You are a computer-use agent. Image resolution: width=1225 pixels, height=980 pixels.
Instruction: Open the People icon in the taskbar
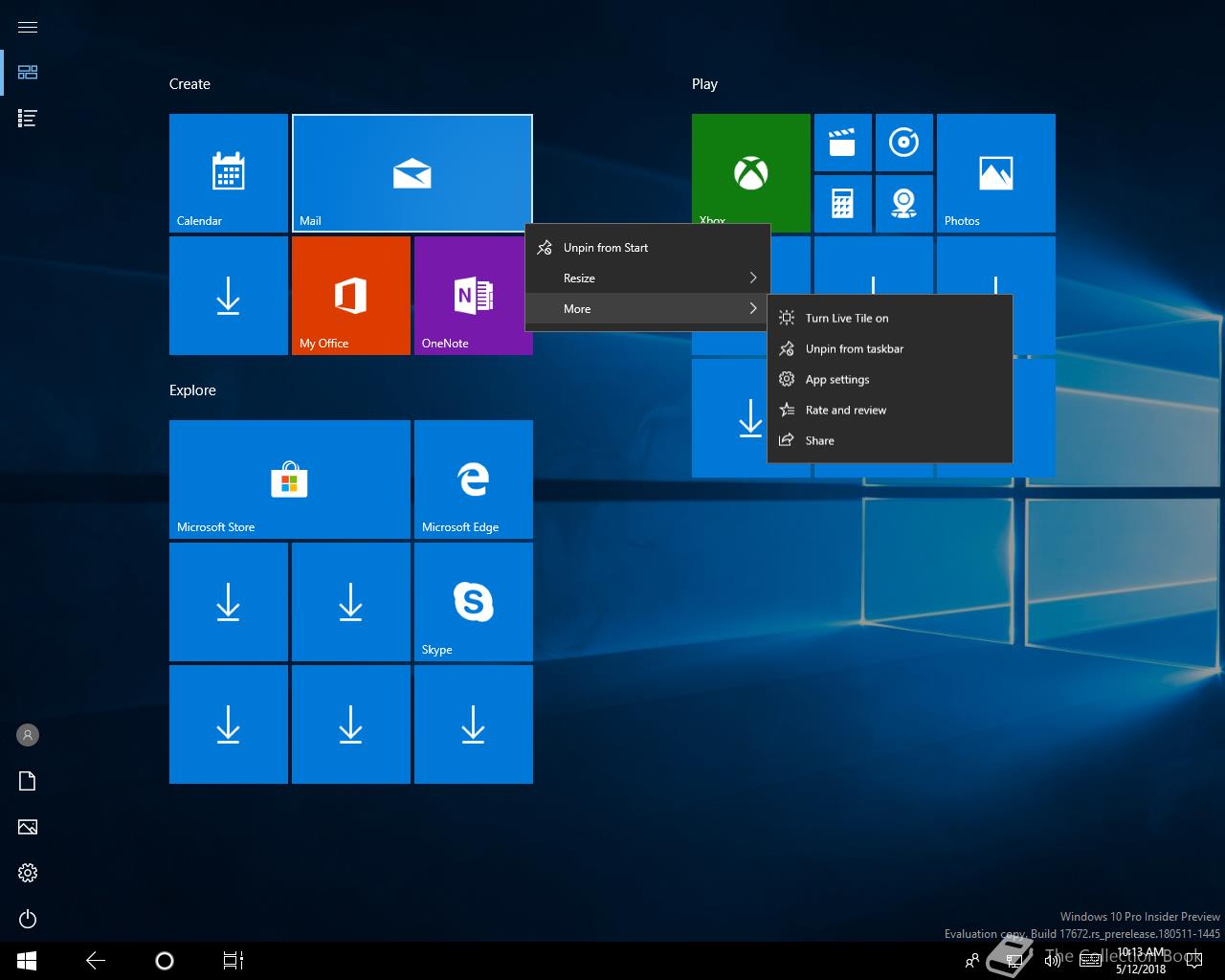click(x=972, y=961)
